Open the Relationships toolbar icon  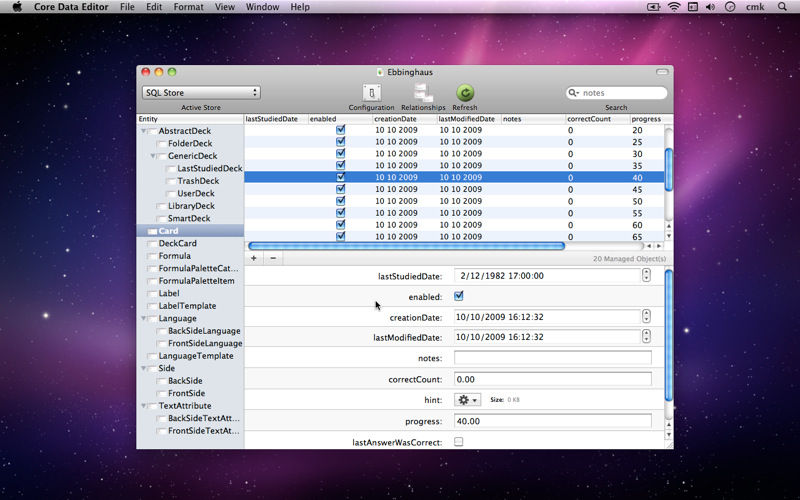click(423, 93)
